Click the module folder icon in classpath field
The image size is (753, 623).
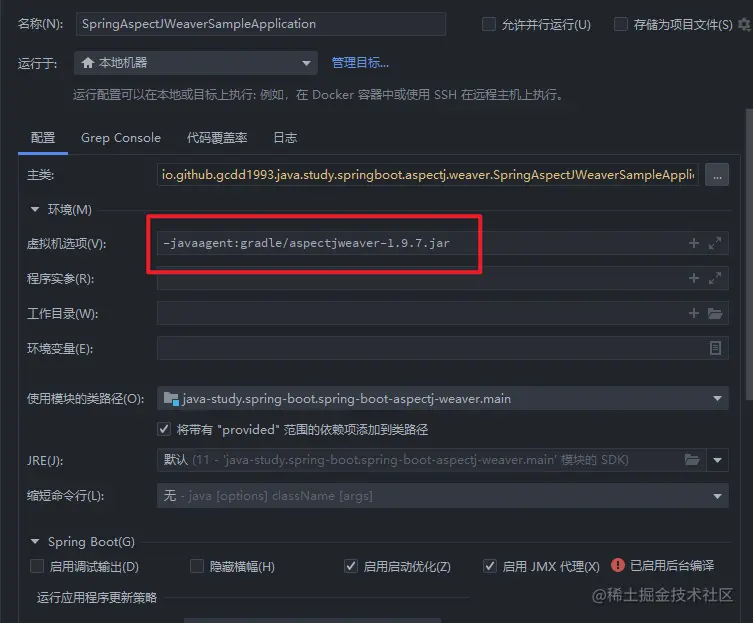pyautogui.click(x=170, y=398)
